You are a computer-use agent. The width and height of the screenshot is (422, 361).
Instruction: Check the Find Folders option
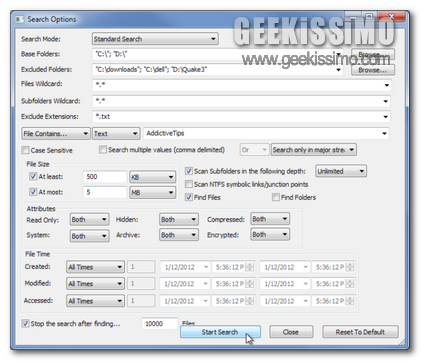tap(276, 197)
